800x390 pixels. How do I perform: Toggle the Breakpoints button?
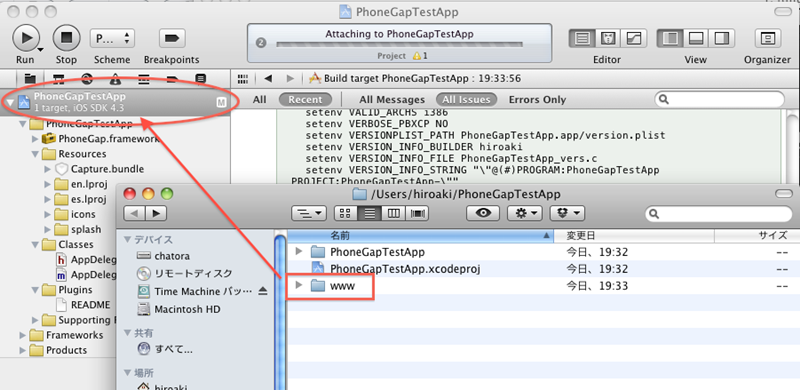pyautogui.click(x=172, y=38)
